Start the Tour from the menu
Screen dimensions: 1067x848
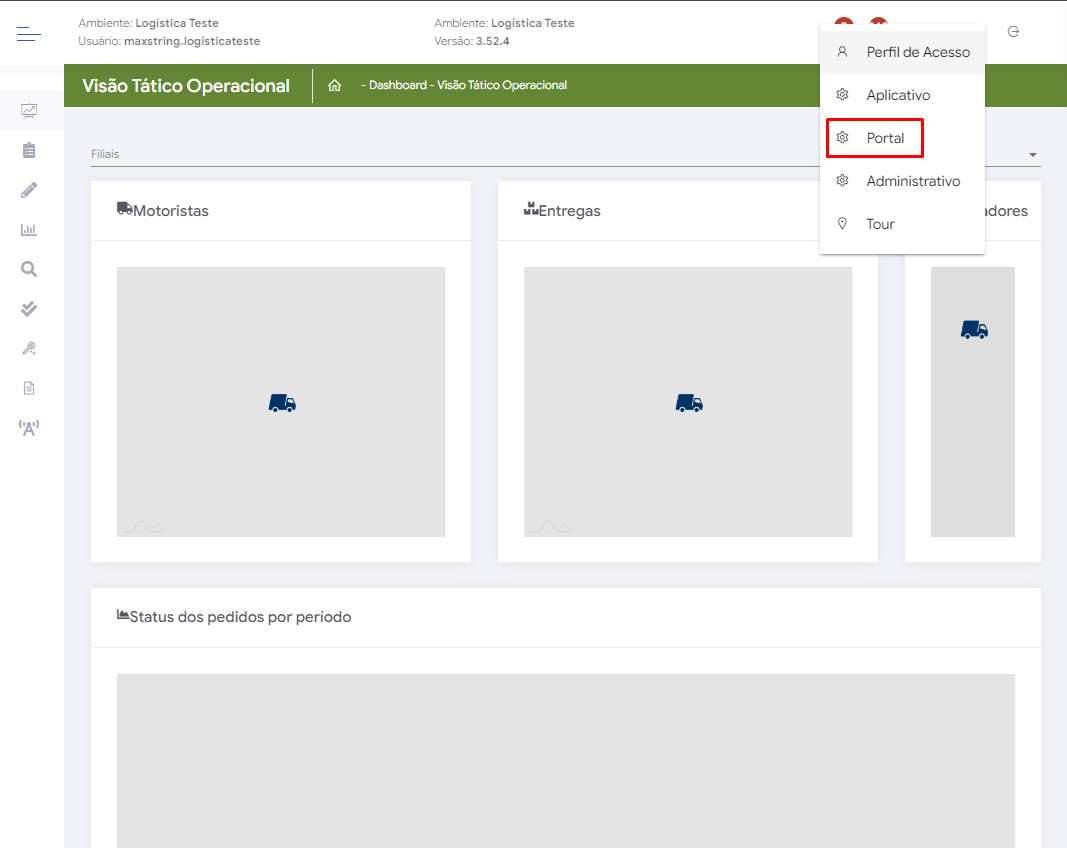(880, 224)
